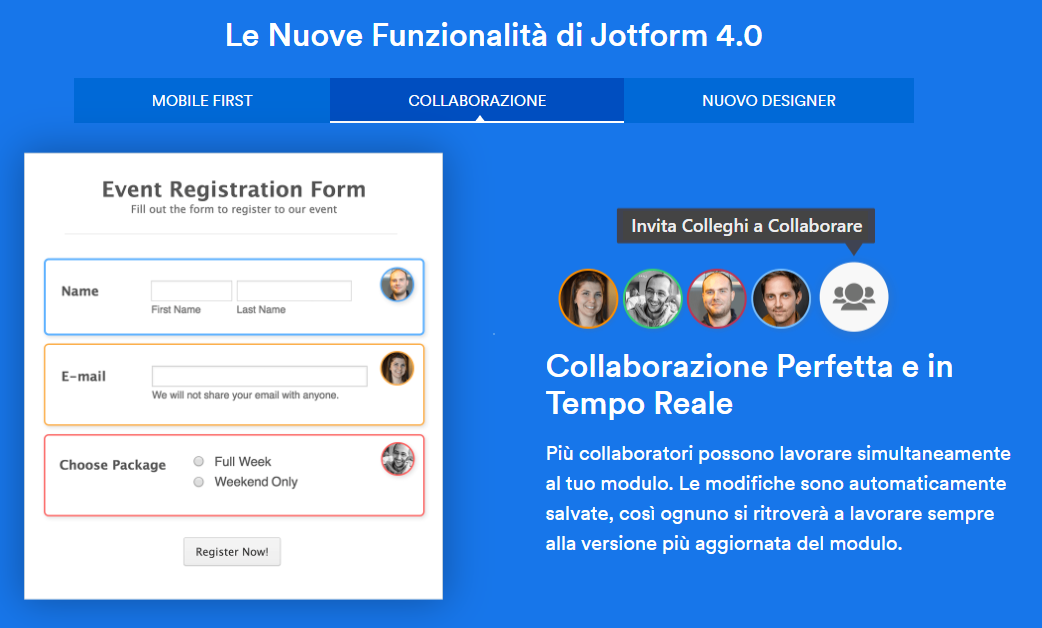This screenshot has width=1042, height=628.
Task: Select the Full Week radio button
Action: click(x=199, y=461)
